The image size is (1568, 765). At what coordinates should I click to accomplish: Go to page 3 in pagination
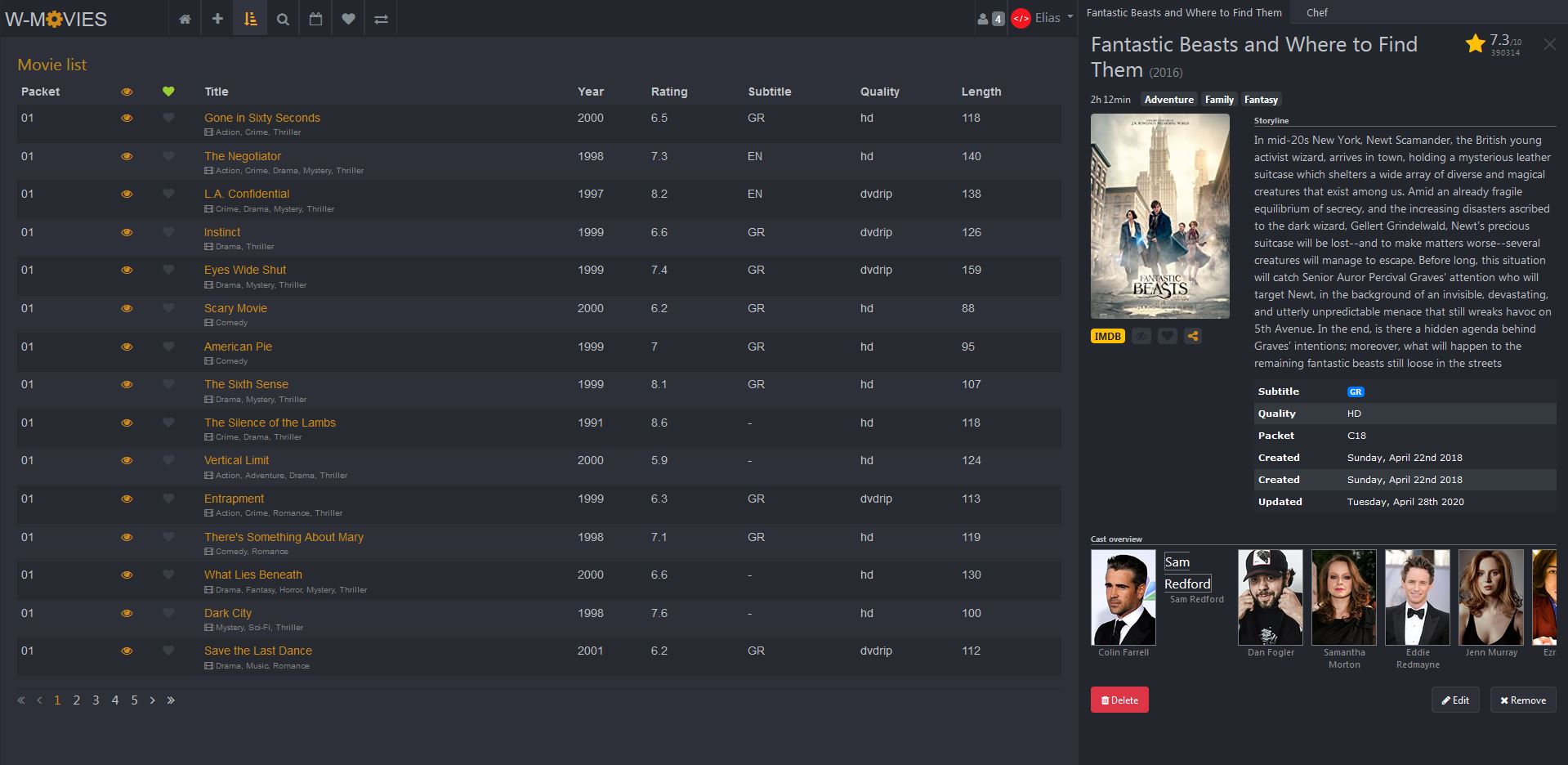[96, 700]
